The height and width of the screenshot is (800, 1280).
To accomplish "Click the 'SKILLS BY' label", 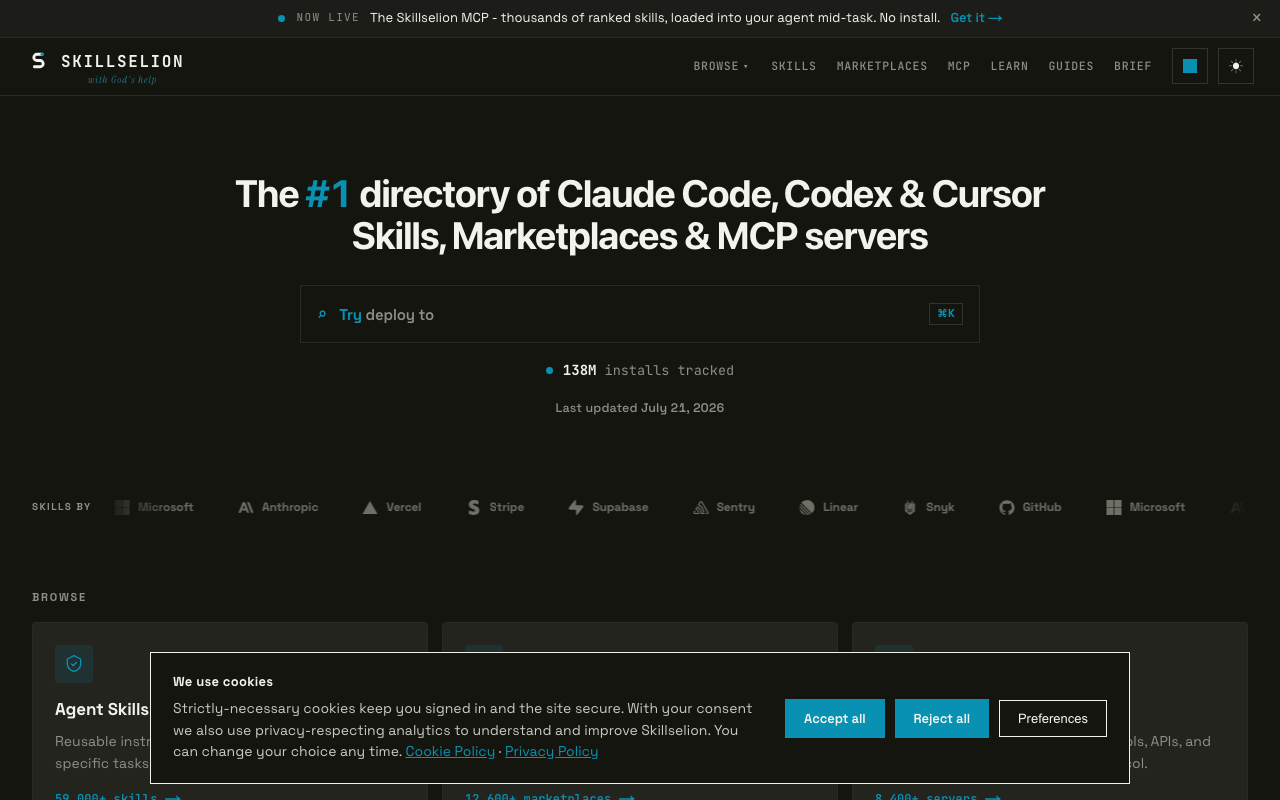I will click(62, 507).
